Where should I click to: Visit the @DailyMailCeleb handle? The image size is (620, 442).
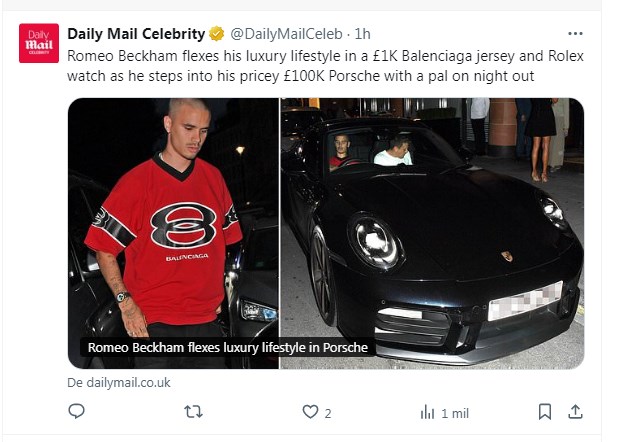286,34
